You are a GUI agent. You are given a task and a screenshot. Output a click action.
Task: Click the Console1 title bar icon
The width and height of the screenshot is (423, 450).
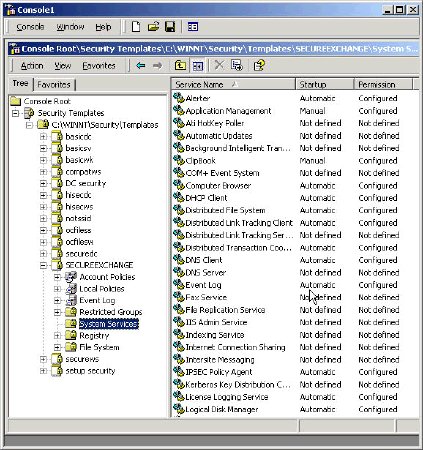(x=11, y=10)
